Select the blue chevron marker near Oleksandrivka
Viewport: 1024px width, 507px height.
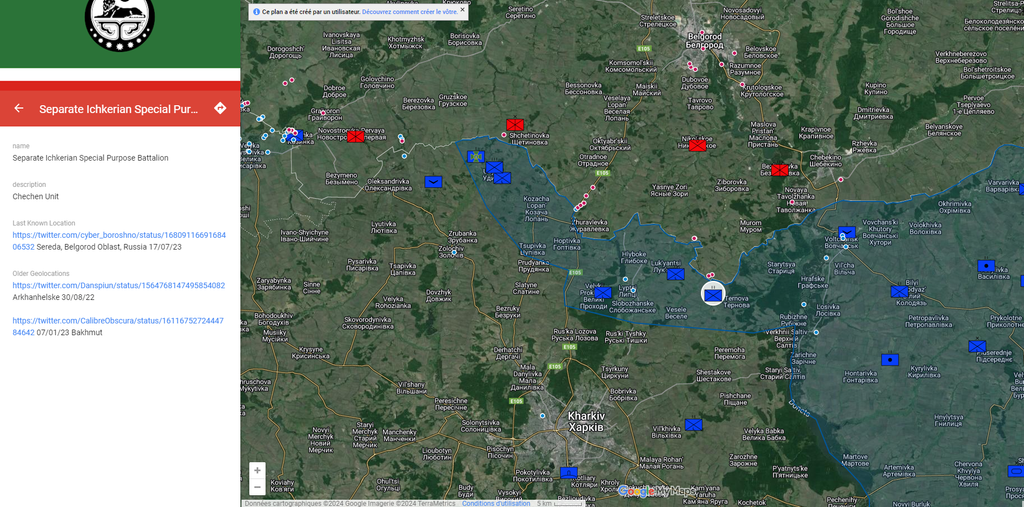click(433, 182)
